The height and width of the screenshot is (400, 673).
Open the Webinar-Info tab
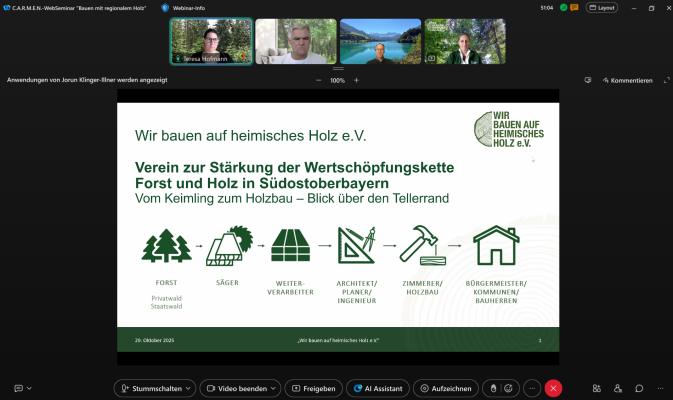click(183, 8)
